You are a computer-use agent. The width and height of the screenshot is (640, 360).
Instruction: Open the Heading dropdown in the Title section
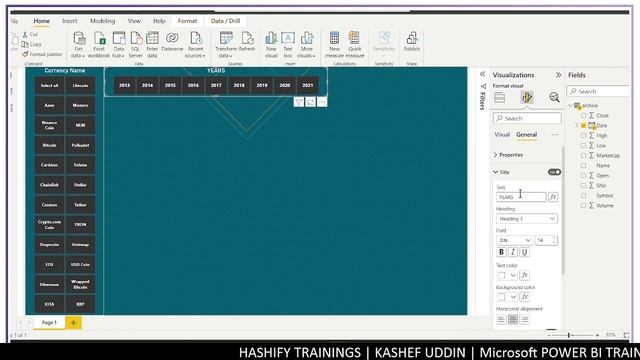pos(527,219)
